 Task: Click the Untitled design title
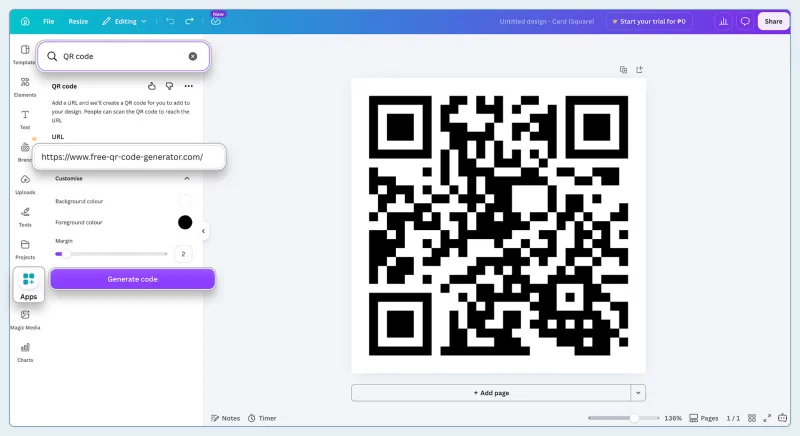click(x=546, y=21)
